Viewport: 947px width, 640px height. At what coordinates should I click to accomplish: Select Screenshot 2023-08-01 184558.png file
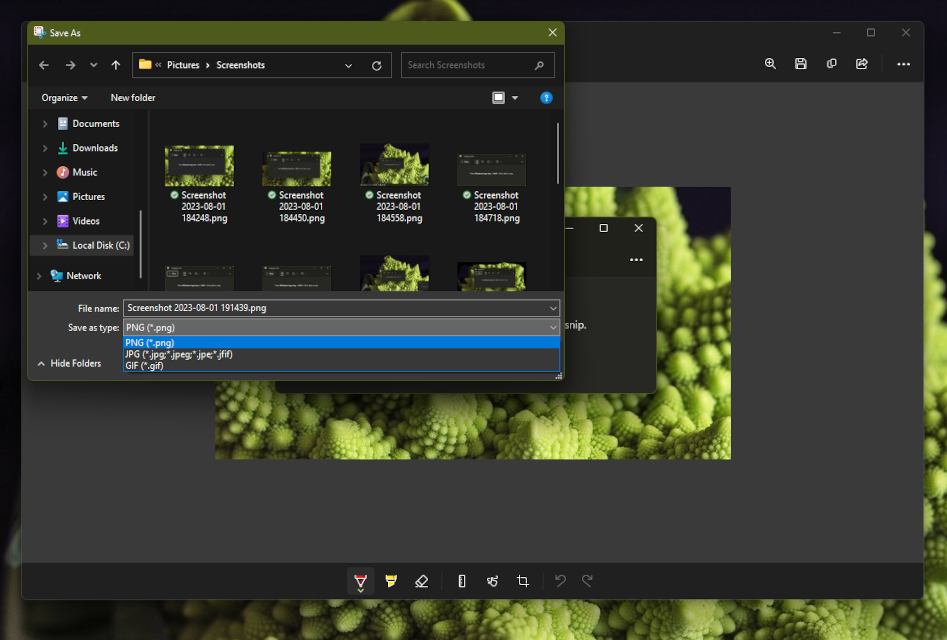pyautogui.click(x=394, y=184)
